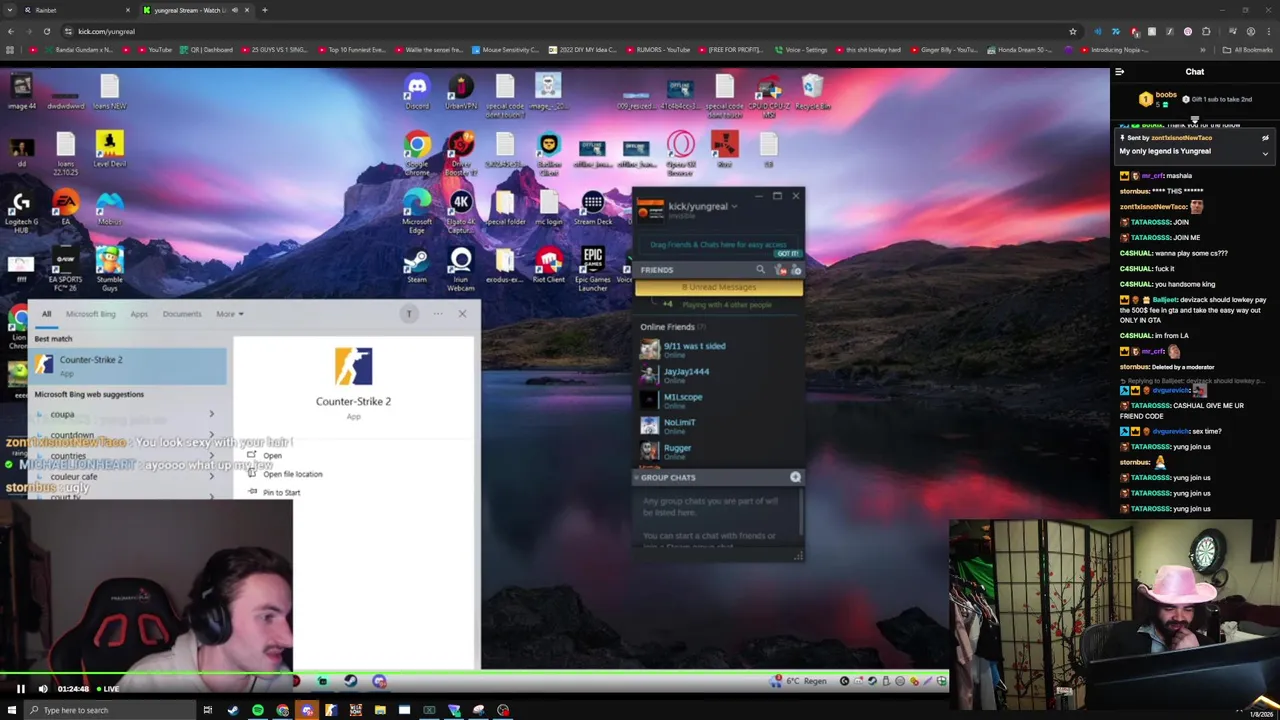The width and height of the screenshot is (1280, 720).
Task: Close the Windows search results panel
Action: point(462,314)
